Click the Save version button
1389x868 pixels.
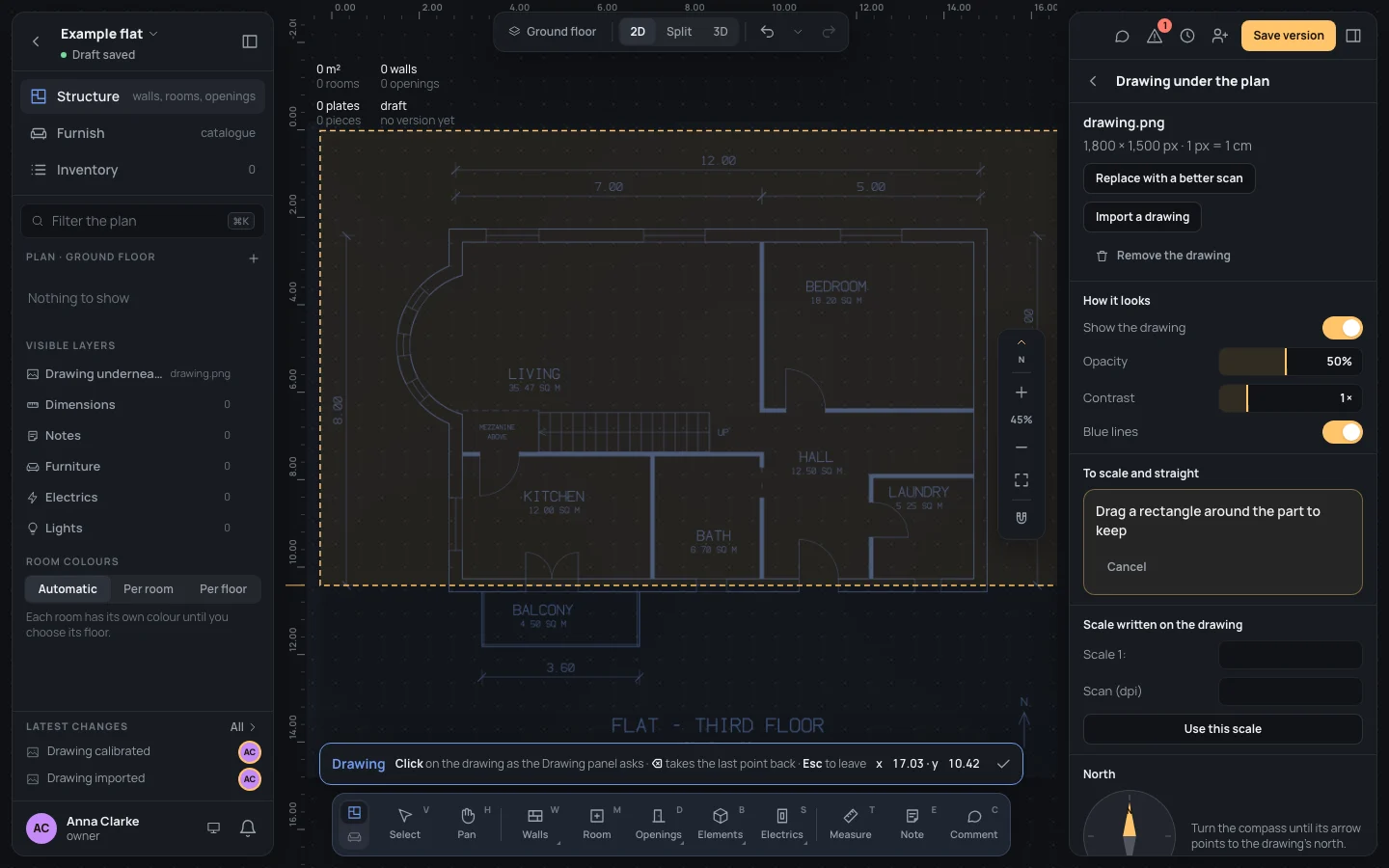1289,36
